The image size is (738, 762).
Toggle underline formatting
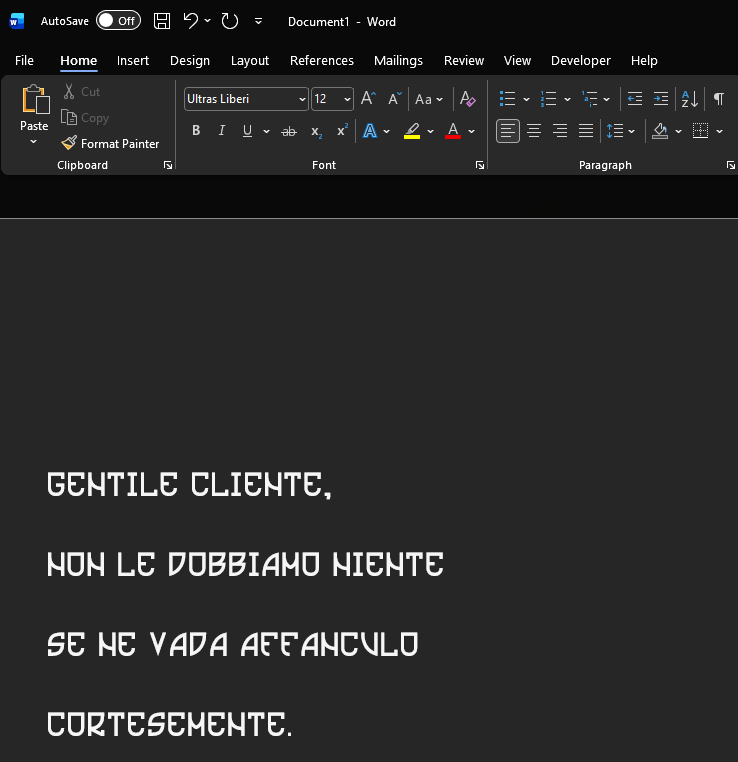247,130
